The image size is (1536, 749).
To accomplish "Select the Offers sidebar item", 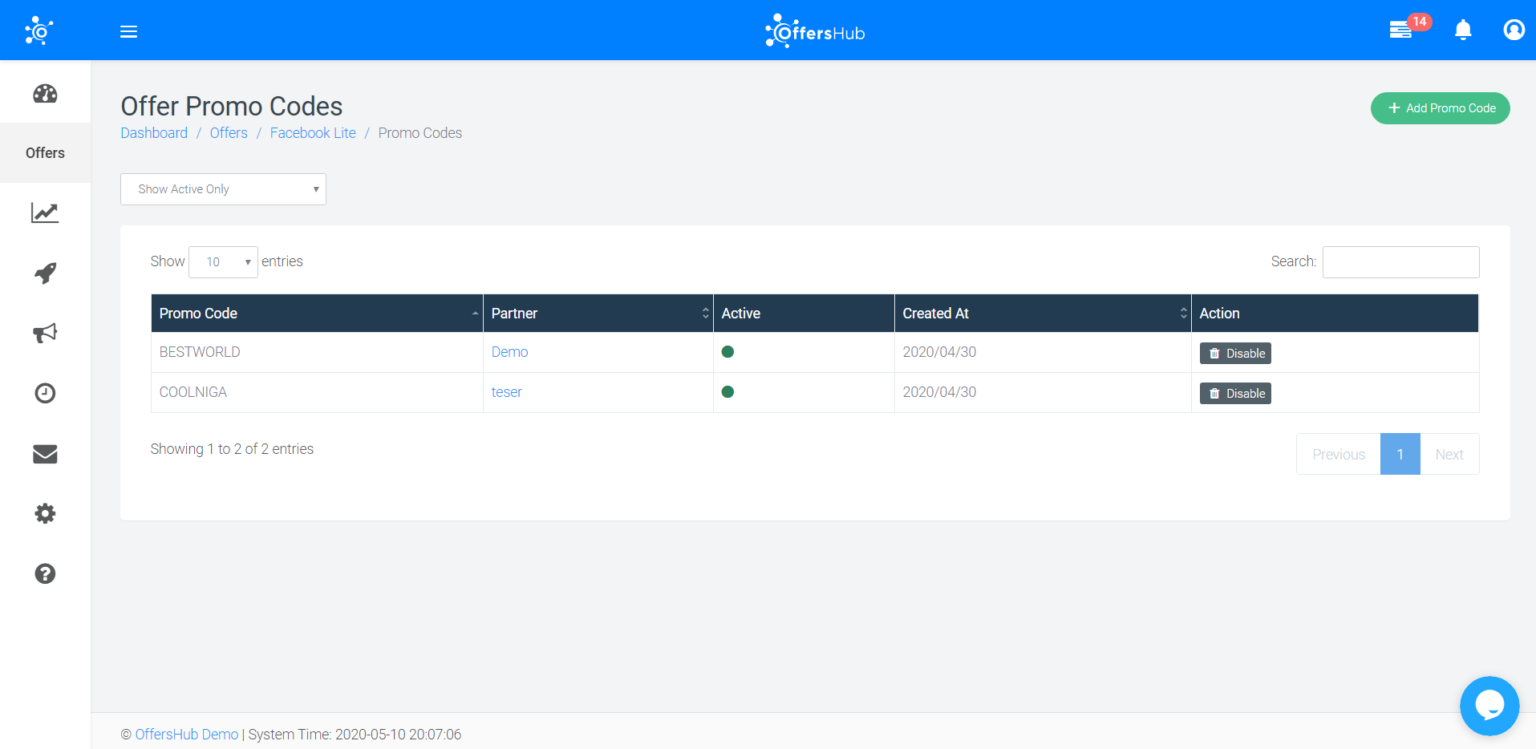I will pos(45,153).
